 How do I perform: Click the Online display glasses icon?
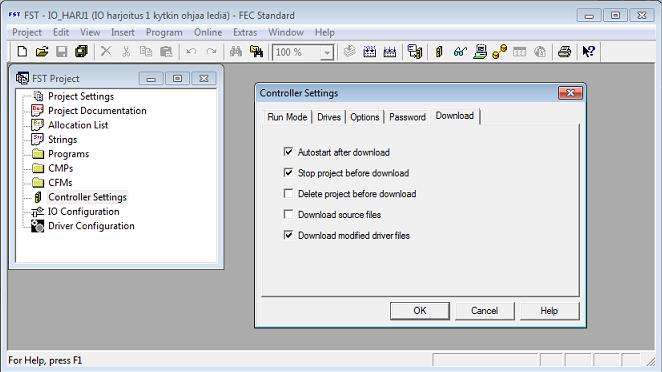pos(460,52)
